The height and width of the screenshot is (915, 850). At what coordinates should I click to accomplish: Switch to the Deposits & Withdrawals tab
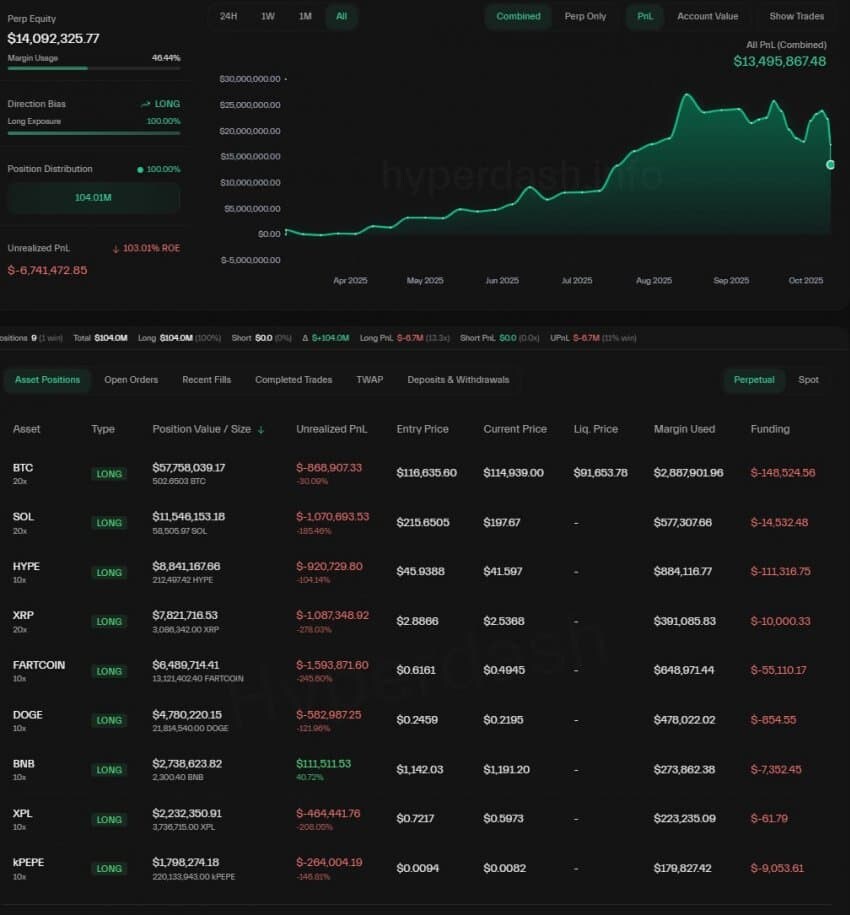click(x=458, y=380)
